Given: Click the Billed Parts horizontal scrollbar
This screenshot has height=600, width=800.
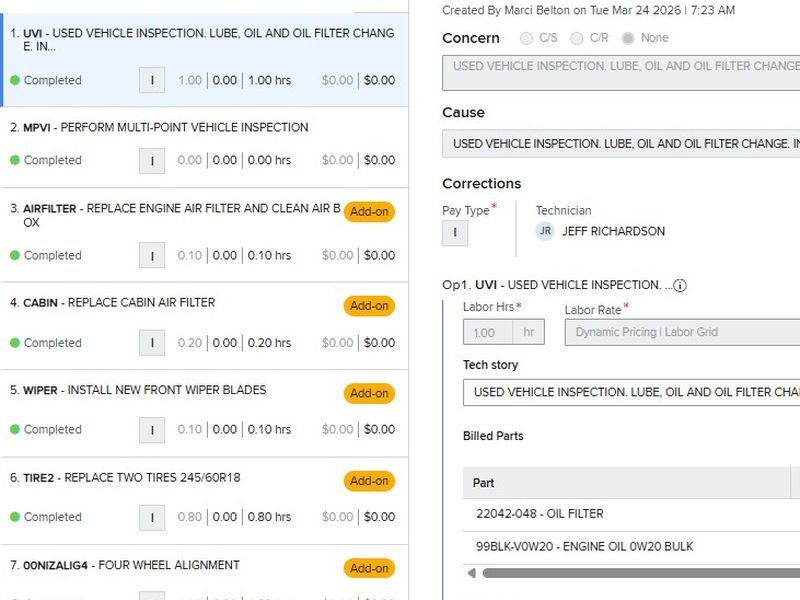Looking at the screenshot, I should (x=640, y=573).
